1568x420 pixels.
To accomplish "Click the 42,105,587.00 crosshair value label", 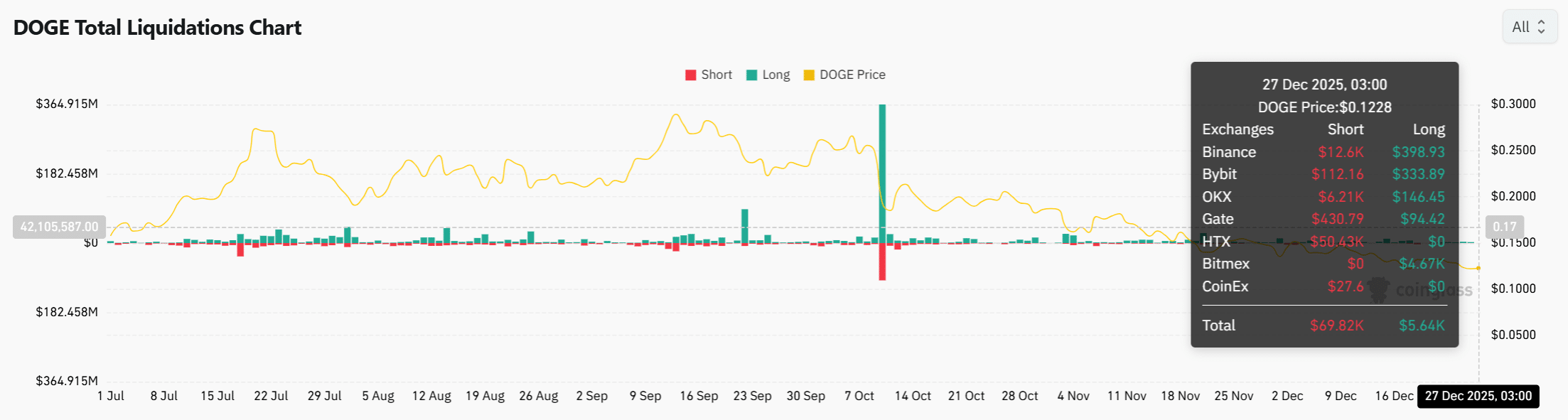I will 59,227.
